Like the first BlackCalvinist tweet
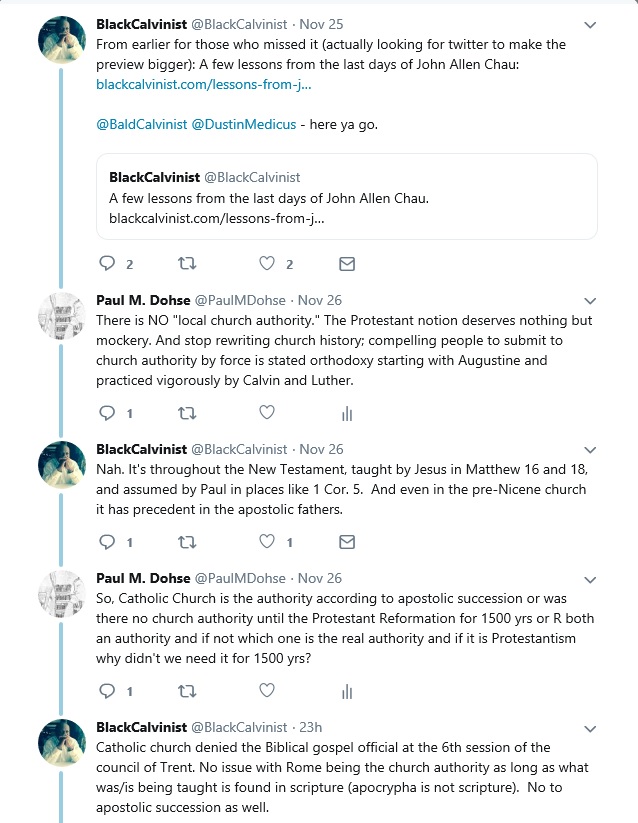 pyautogui.click(x=267, y=264)
